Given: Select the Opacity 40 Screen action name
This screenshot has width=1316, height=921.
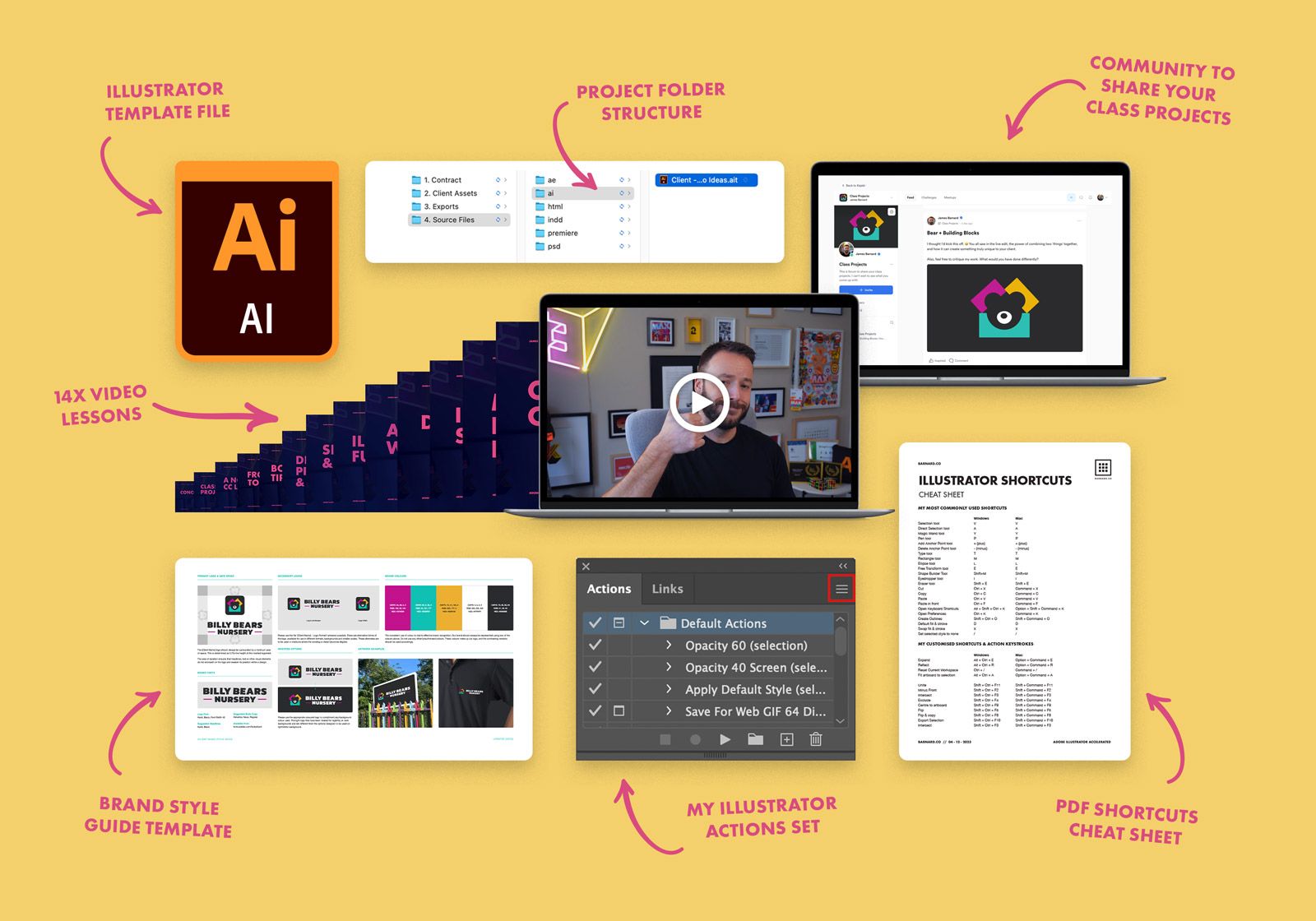Looking at the screenshot, I should (x=756, y=668).
